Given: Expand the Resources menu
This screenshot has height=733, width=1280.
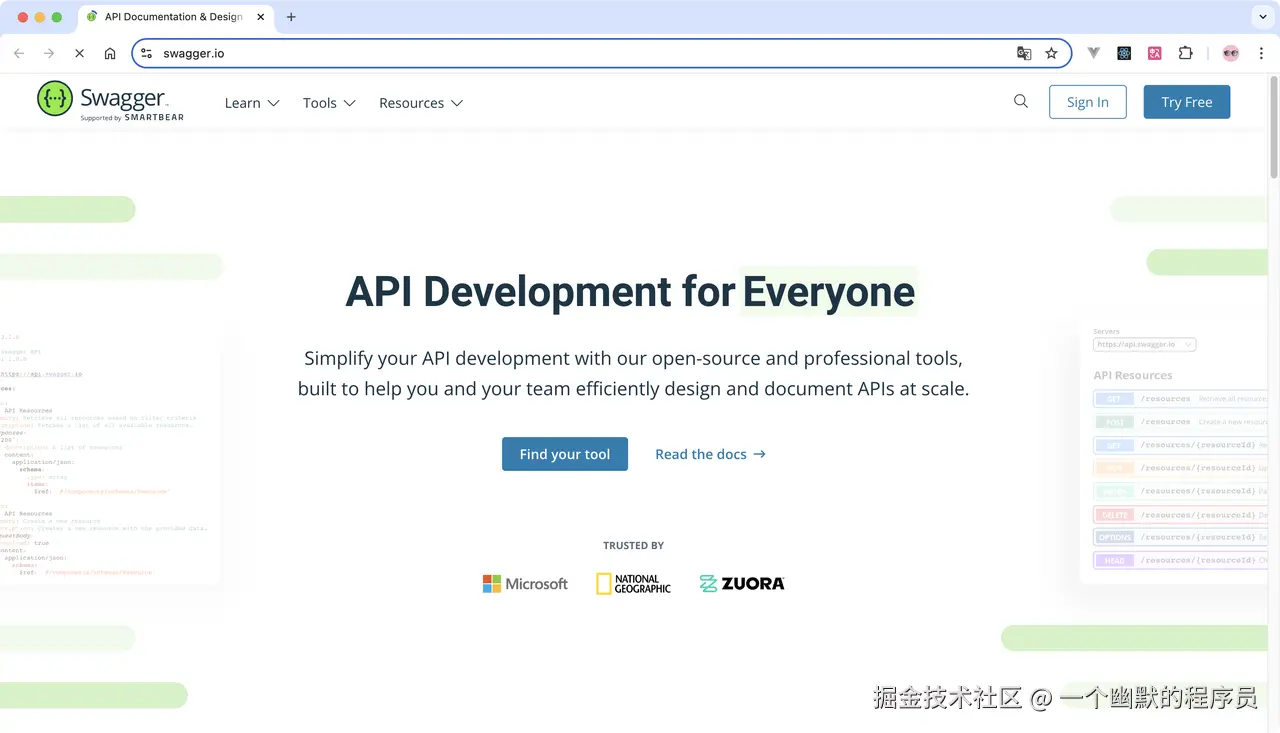Looking at the screenshot, I should (x=421, y=103).
